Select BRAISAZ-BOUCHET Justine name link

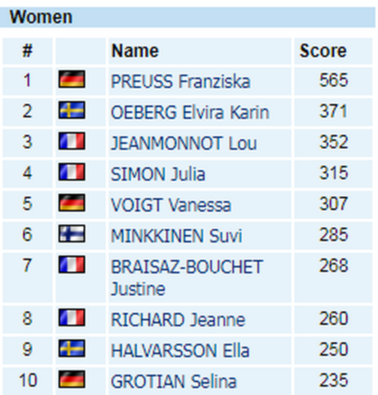(x=187, y=278)
